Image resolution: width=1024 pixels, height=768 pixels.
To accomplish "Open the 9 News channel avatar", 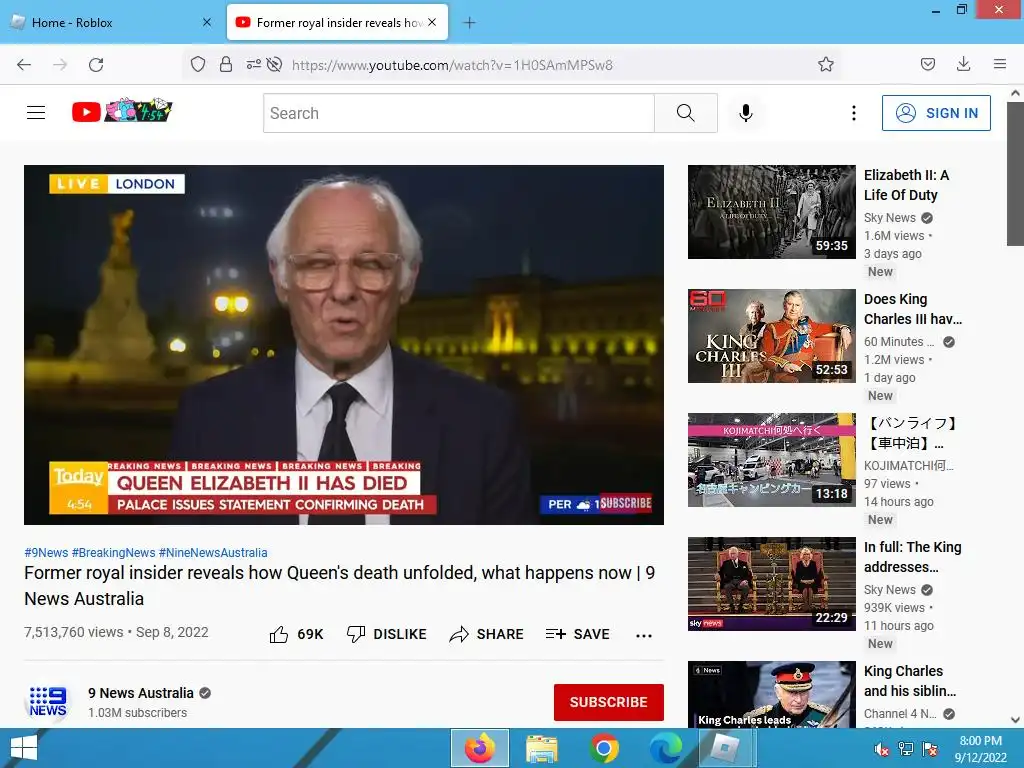I will [x=48, y=701].
